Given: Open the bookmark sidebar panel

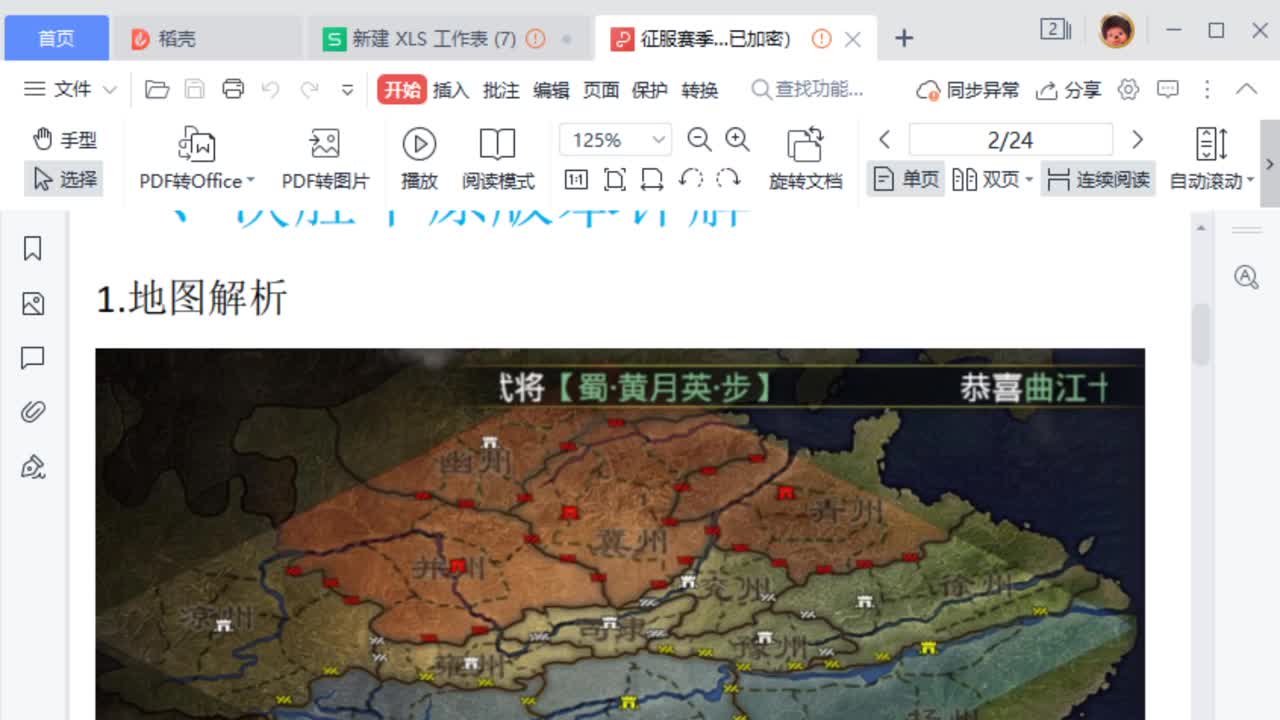Looking at the screenshot, I should (x=33, y=249).
